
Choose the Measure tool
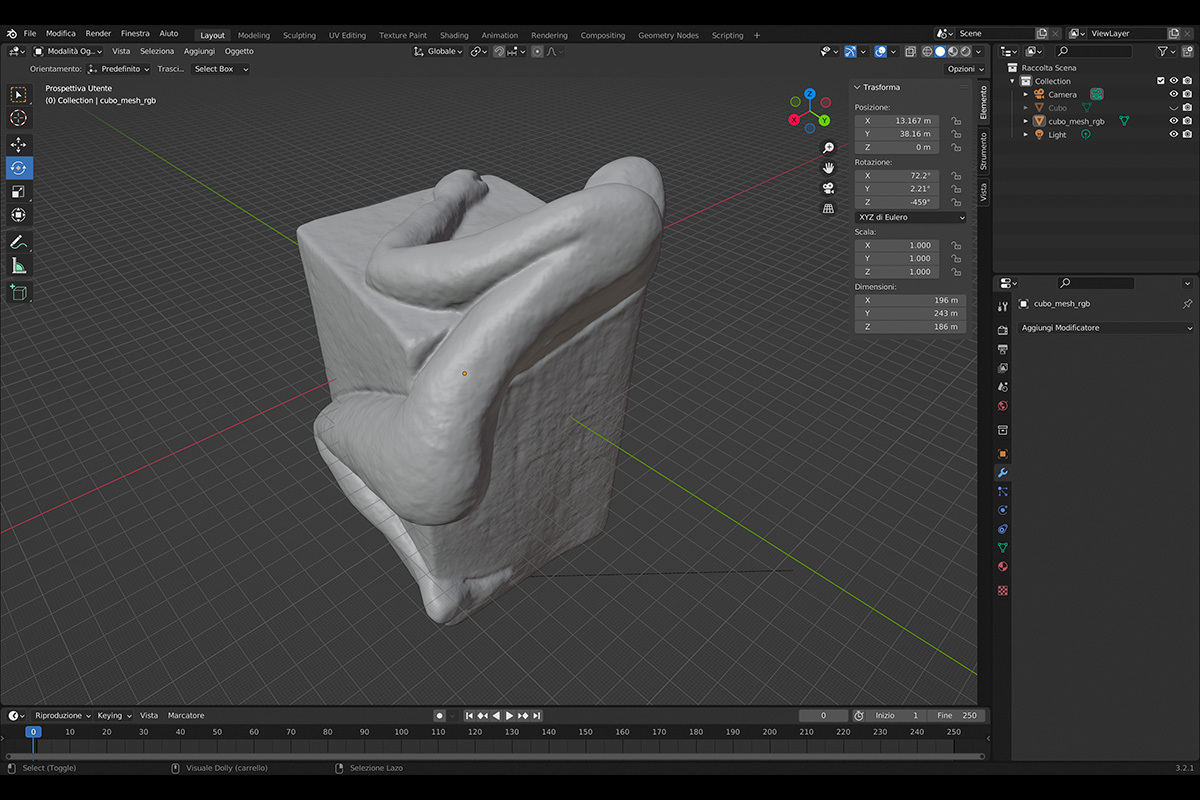pos(18,265)
